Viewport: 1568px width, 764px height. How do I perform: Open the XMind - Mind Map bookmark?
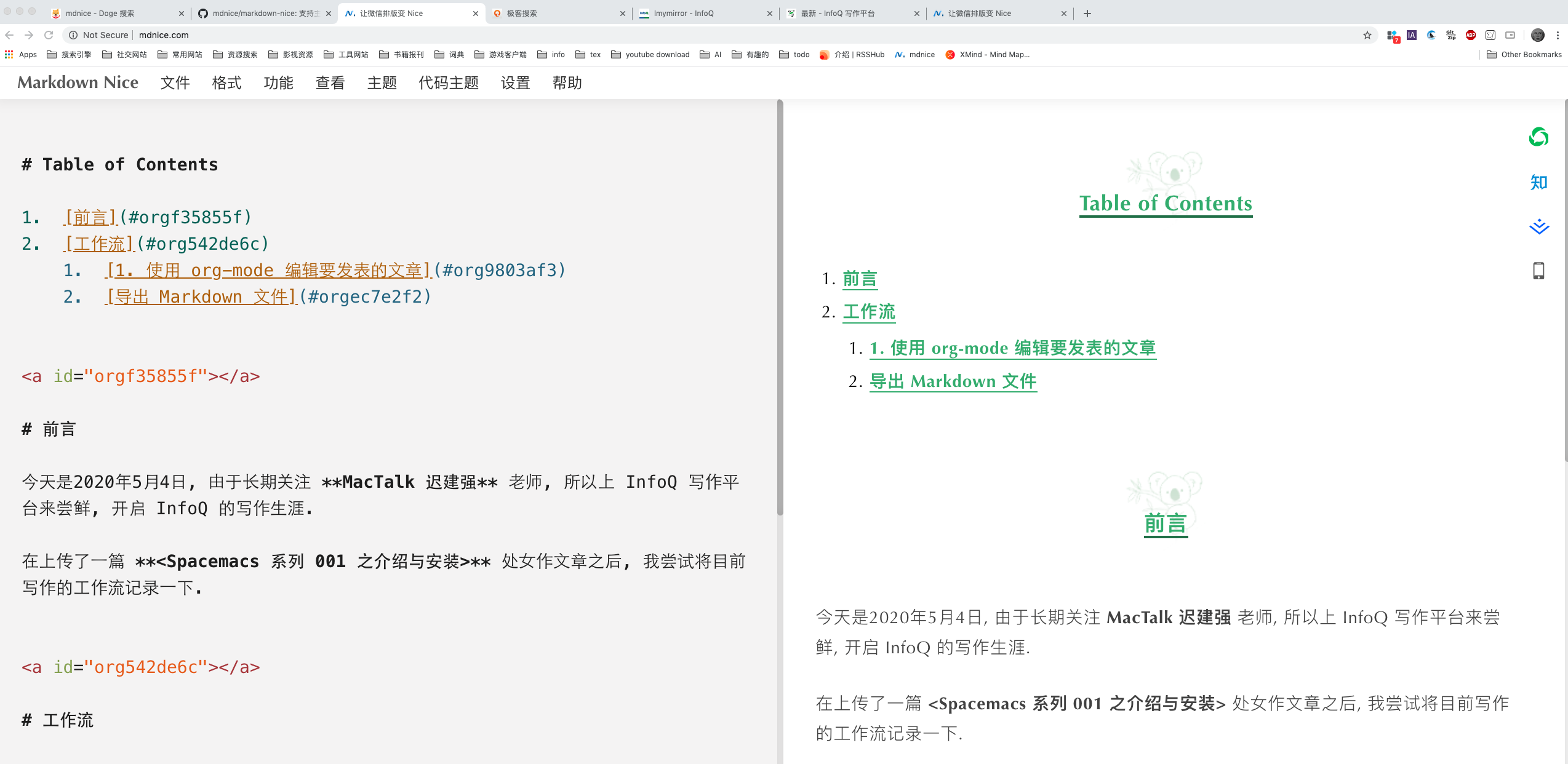tap(988, 55)
